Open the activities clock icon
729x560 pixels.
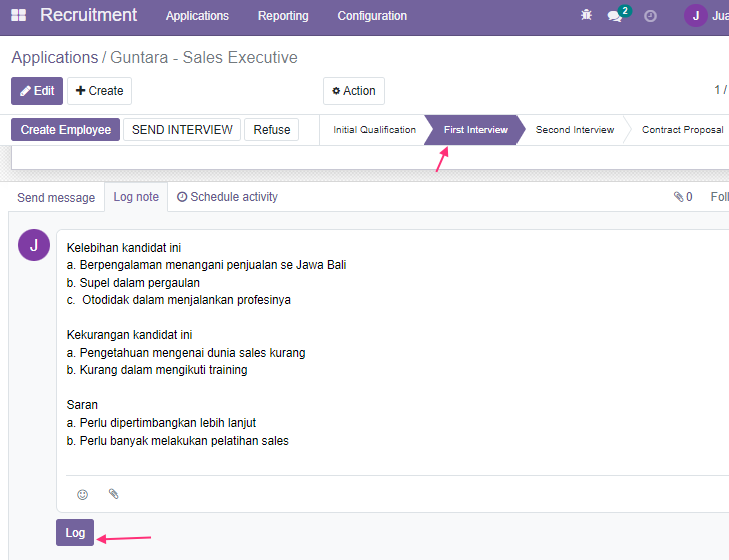650,16
